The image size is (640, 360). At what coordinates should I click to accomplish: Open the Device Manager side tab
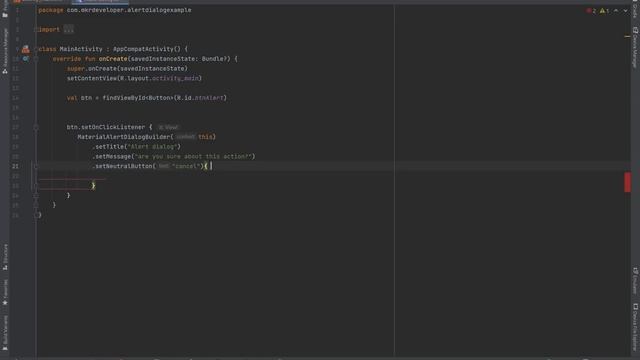pos(635,47)
